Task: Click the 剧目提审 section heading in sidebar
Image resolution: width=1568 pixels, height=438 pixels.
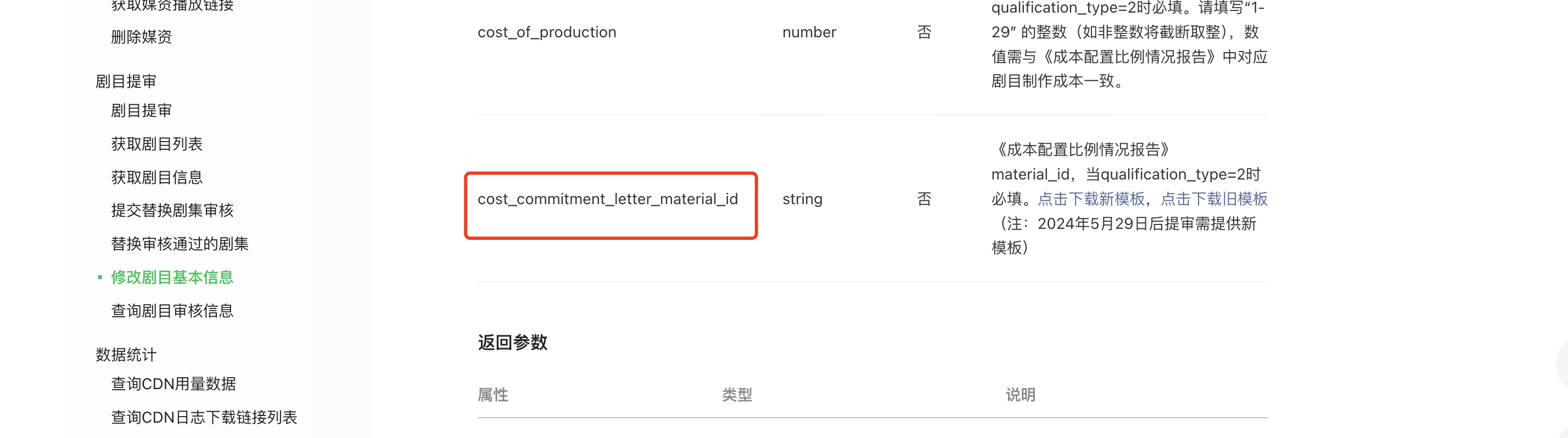Action: coord(126,82)
